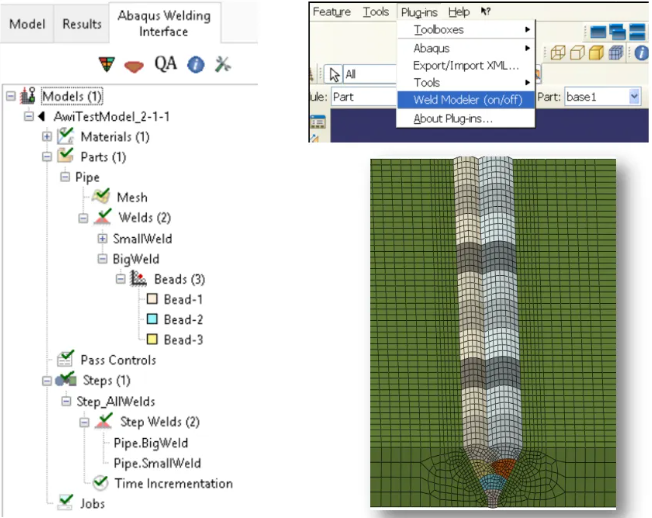Click the shaded render style cube icon
The width and height of the screenshot is (652, 518).
(x=596, y=53)
